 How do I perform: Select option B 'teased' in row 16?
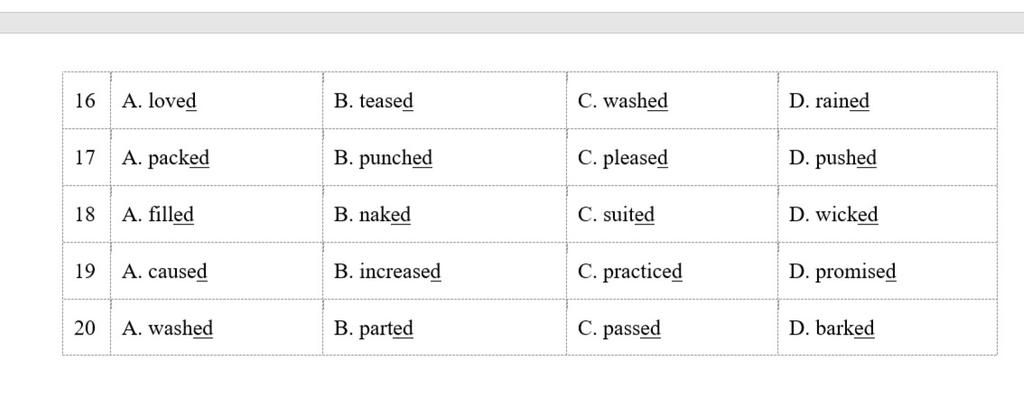click(x=386, y=101)
